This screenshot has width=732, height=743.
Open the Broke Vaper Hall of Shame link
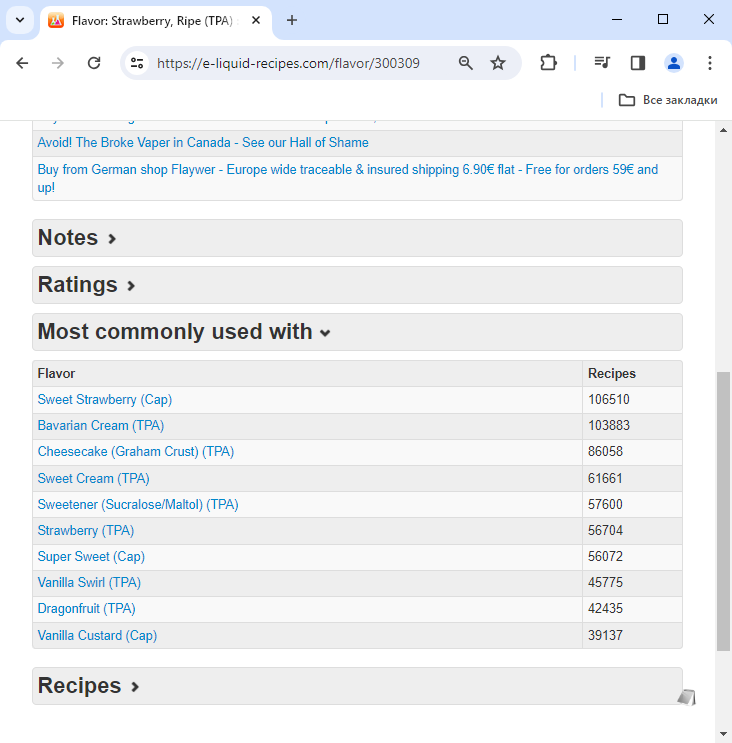[x=203, y=143]
